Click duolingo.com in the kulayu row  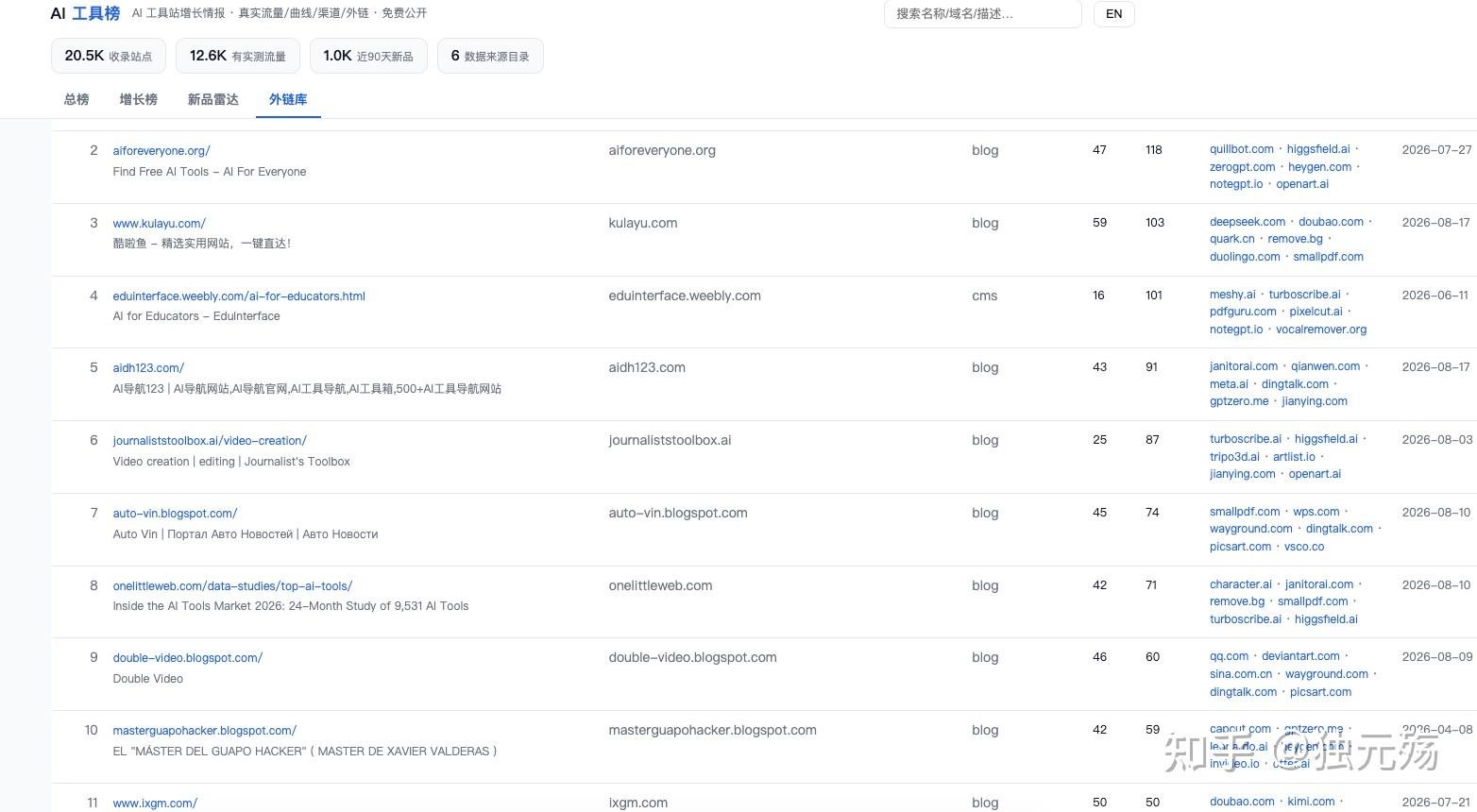tap(1245, 257)
